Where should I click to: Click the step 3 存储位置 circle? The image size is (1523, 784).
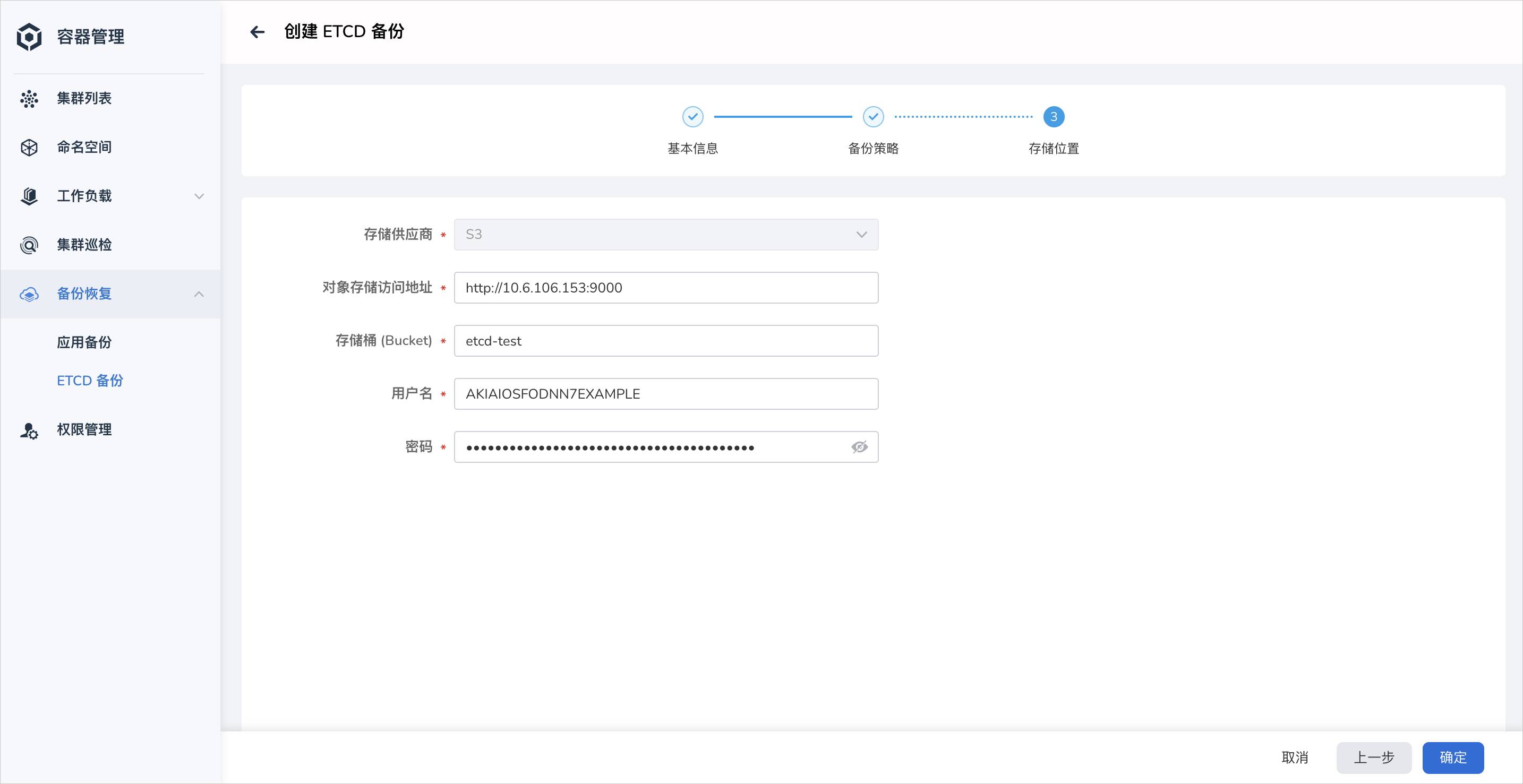[x=1053, y=117]
